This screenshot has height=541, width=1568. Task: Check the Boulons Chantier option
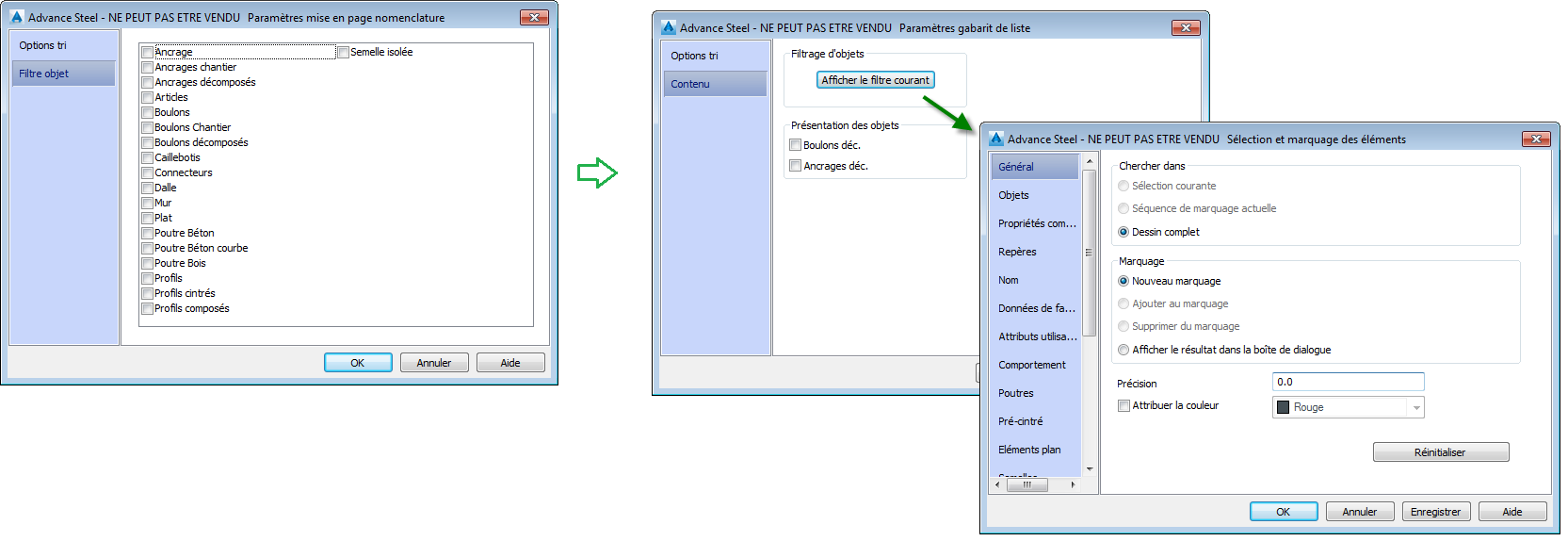click(x=147, y=128)
